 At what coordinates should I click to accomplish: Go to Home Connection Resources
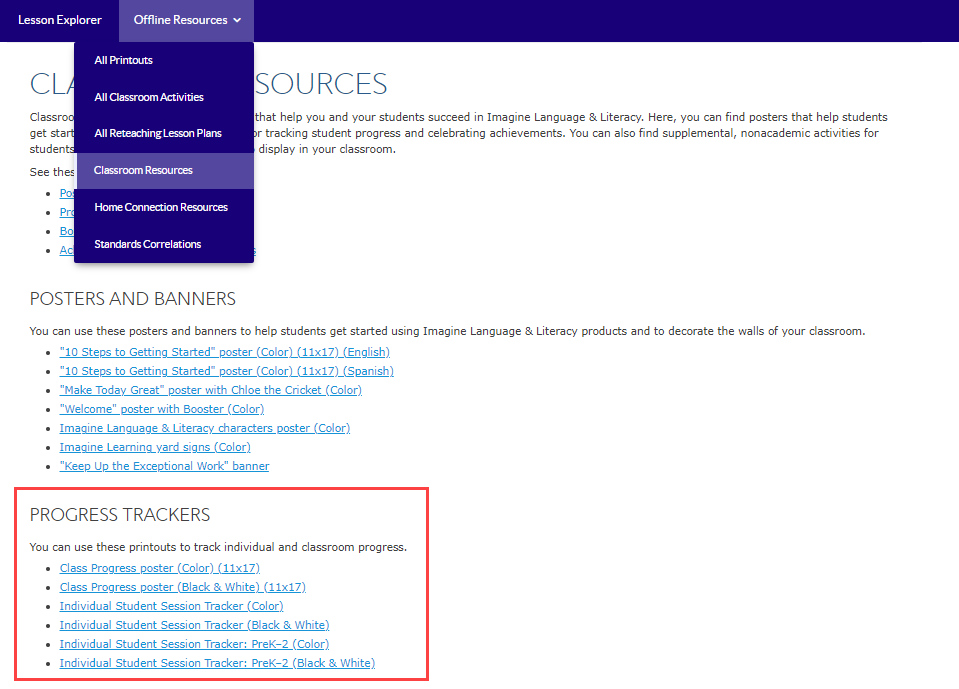point(161,207)
